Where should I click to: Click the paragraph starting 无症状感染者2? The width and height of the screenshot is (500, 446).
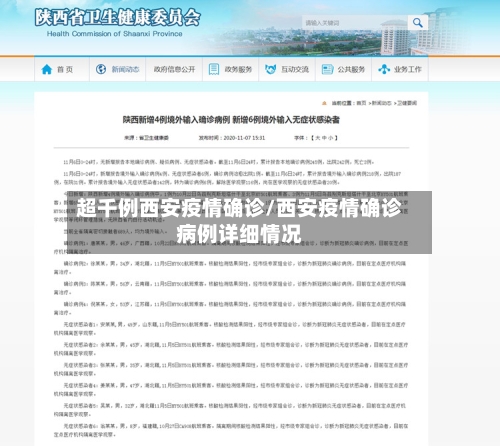click(231, 349)
